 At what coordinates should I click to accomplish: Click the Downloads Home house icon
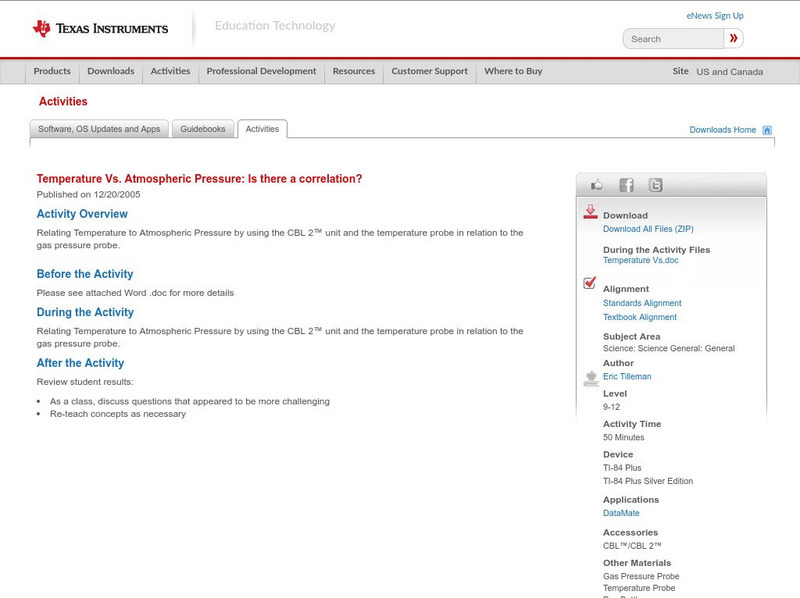point(767,130)
